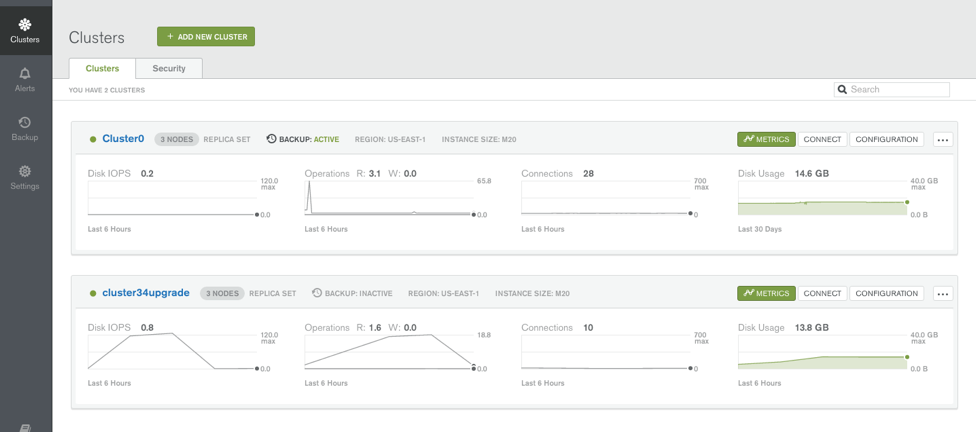The width and height of the screenshot is (976, 432).
Task: Click the 3 NODES badge on Cluster0
Action: click(177, 139)
